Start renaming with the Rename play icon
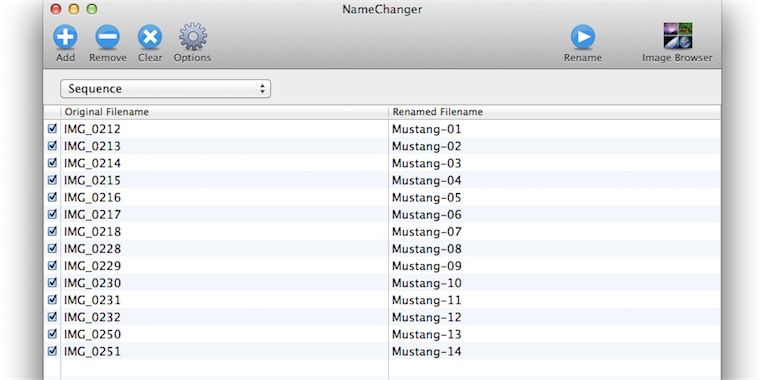The height and width of the screenshot is (380, 760). 583,37
